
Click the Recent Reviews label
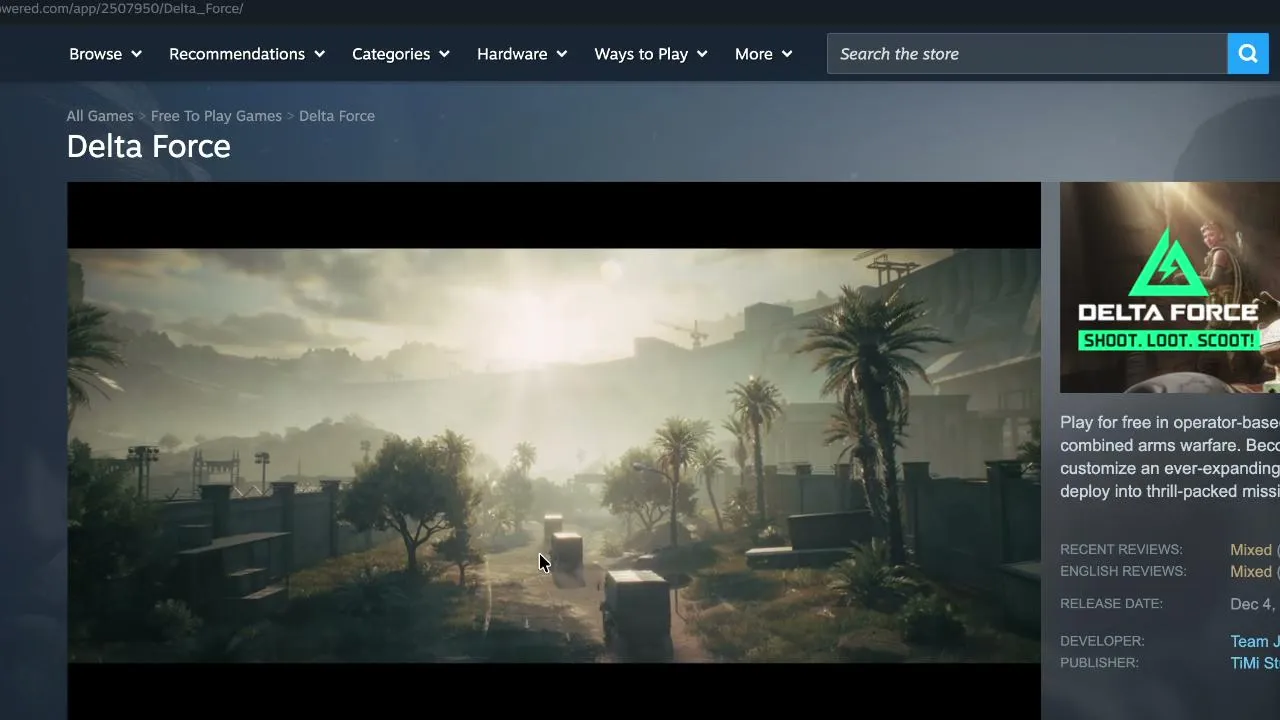(x=1121, y=550)
